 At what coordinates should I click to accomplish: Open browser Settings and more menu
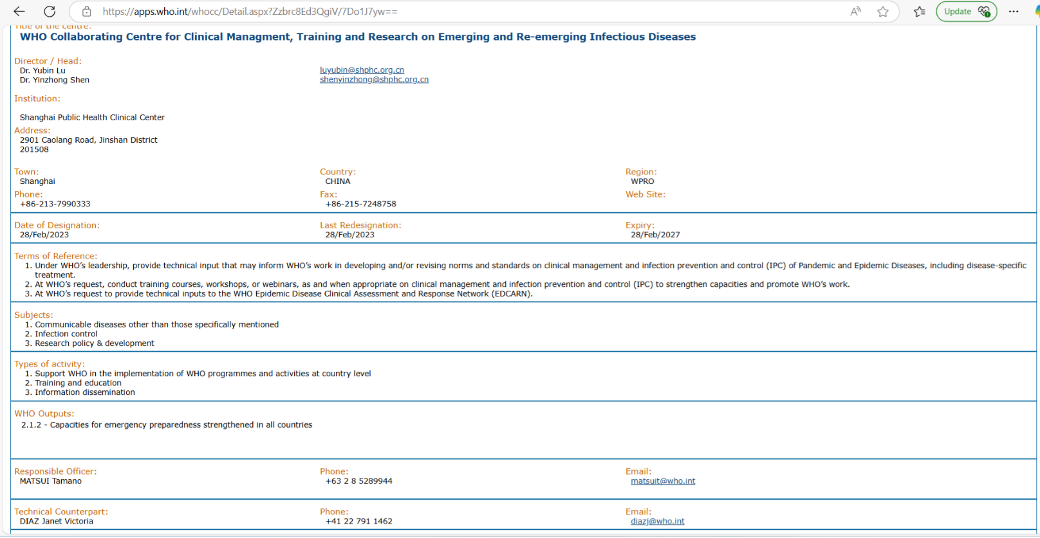click(1013, 11)
